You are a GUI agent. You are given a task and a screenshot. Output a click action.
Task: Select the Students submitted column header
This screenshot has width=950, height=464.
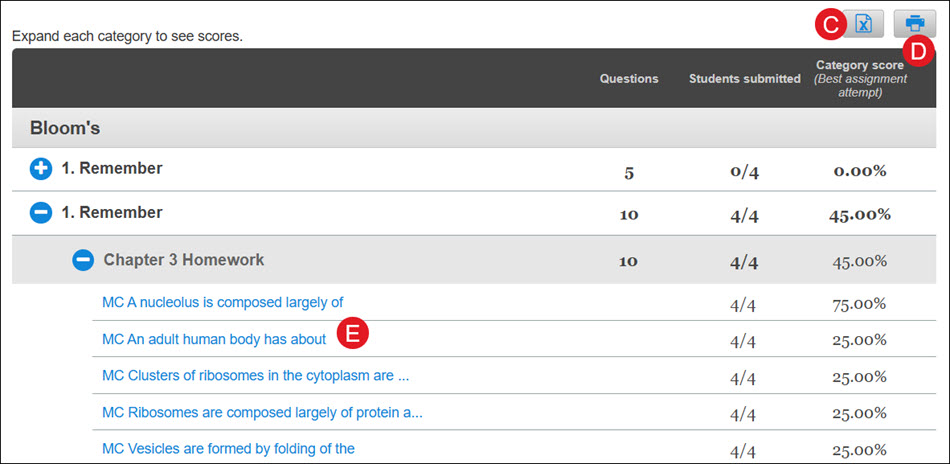745,79
